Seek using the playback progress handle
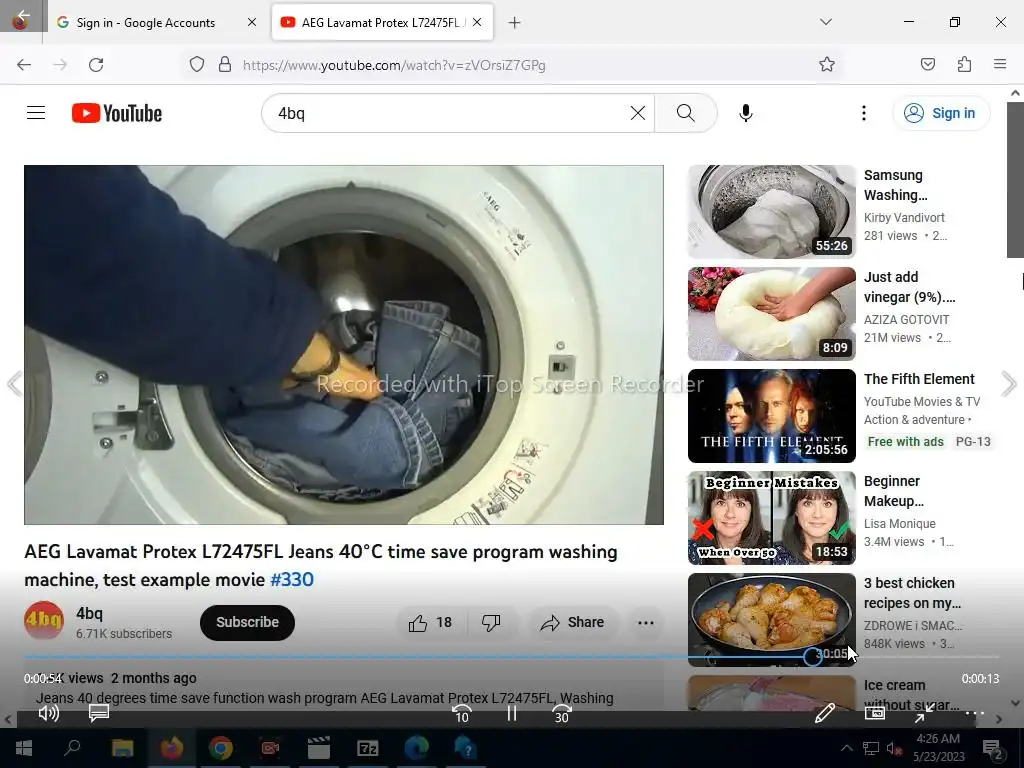 coord(812,656)
